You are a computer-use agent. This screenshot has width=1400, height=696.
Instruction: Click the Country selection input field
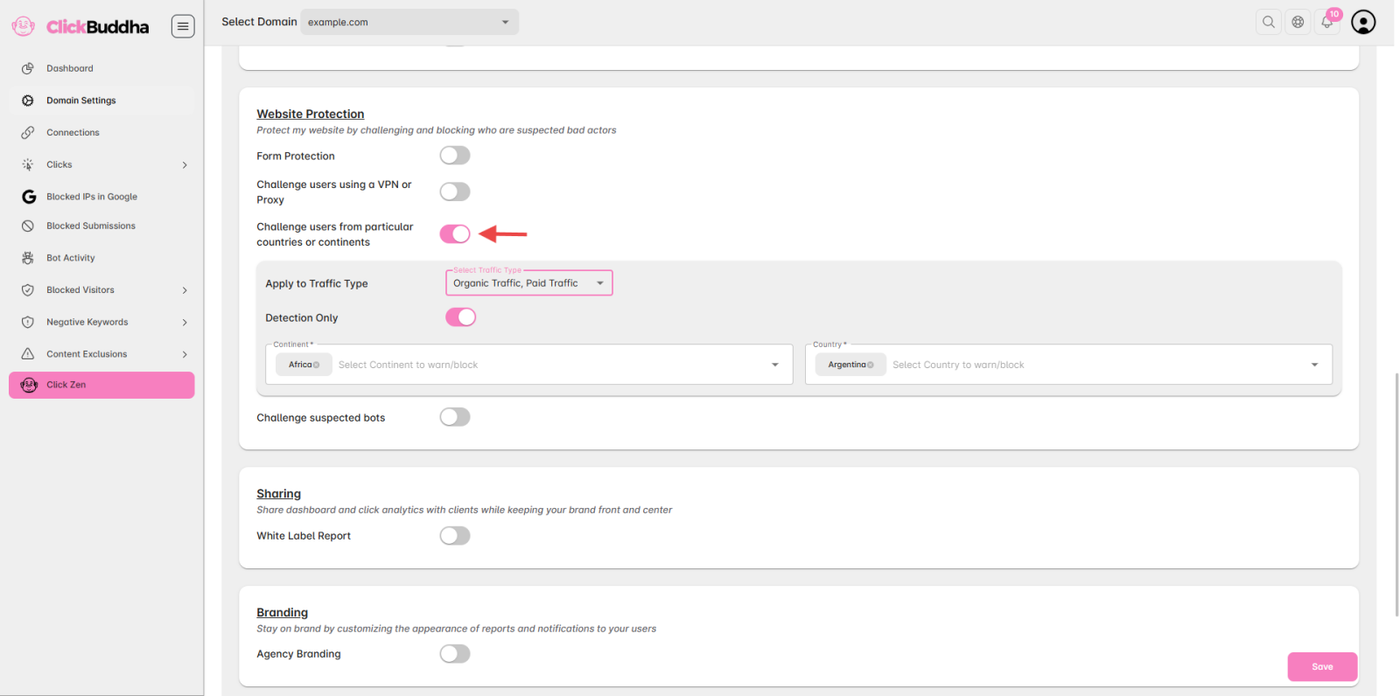tap(1090, 365)
